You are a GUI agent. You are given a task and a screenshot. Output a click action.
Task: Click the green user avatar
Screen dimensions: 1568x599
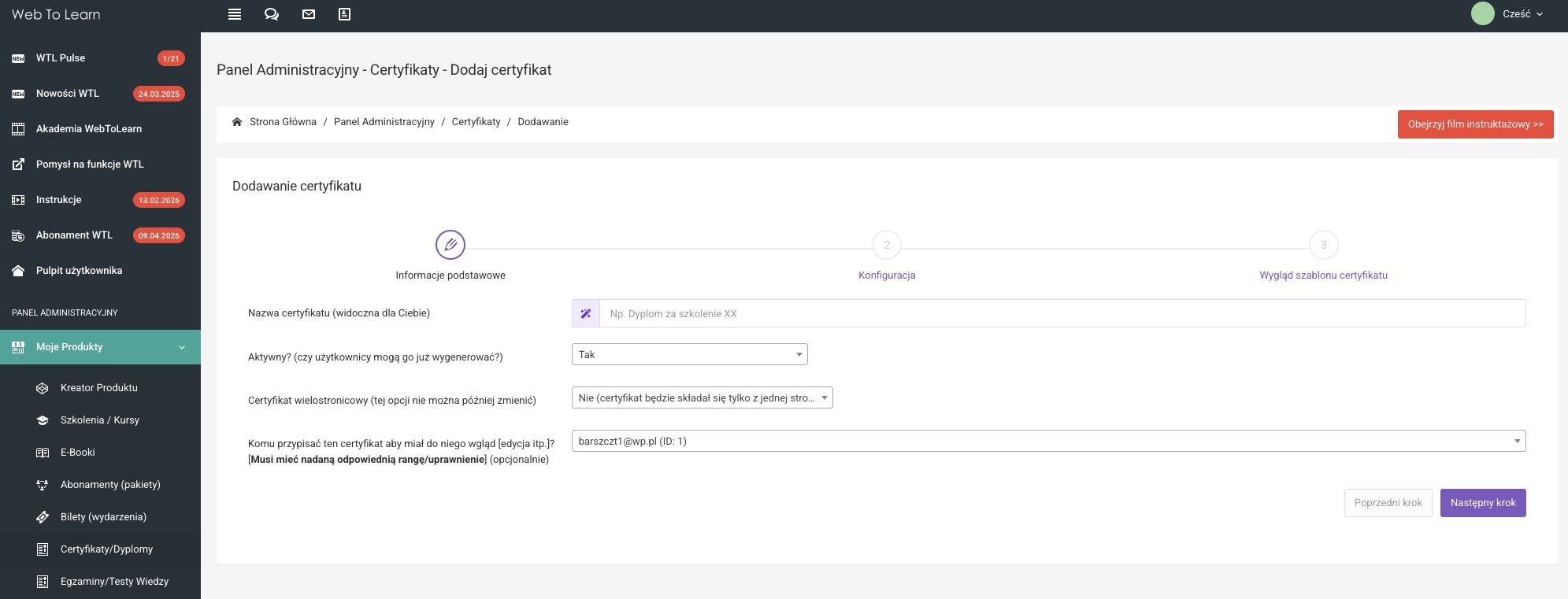(1483, 13)
